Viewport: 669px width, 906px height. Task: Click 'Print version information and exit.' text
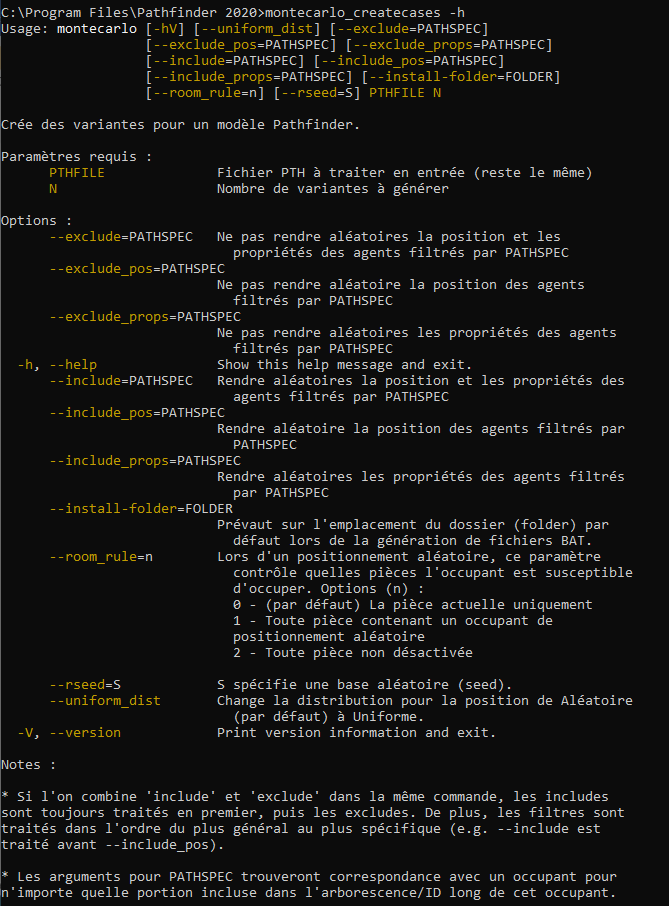(356, 732)
